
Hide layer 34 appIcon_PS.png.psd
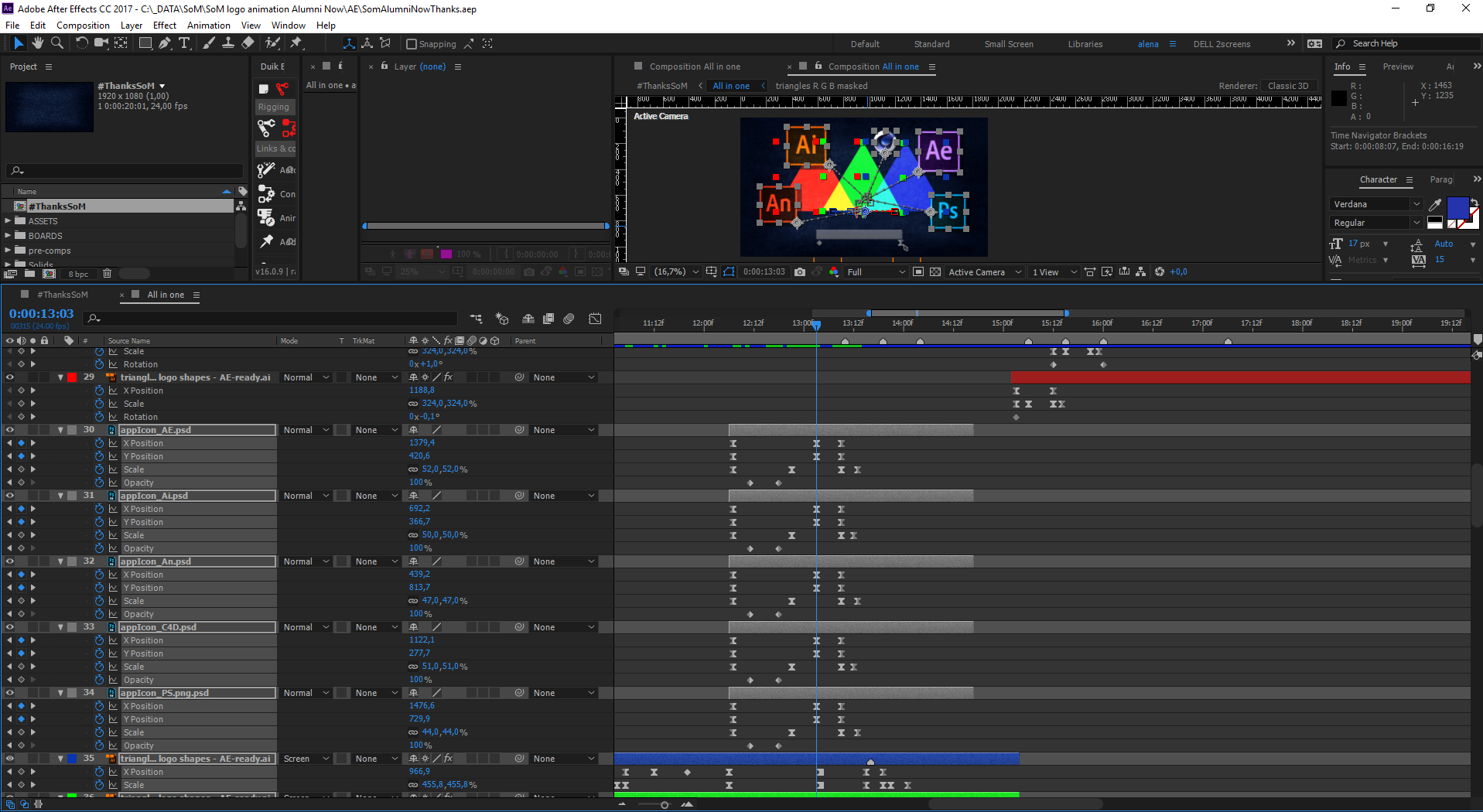(10, 693)
